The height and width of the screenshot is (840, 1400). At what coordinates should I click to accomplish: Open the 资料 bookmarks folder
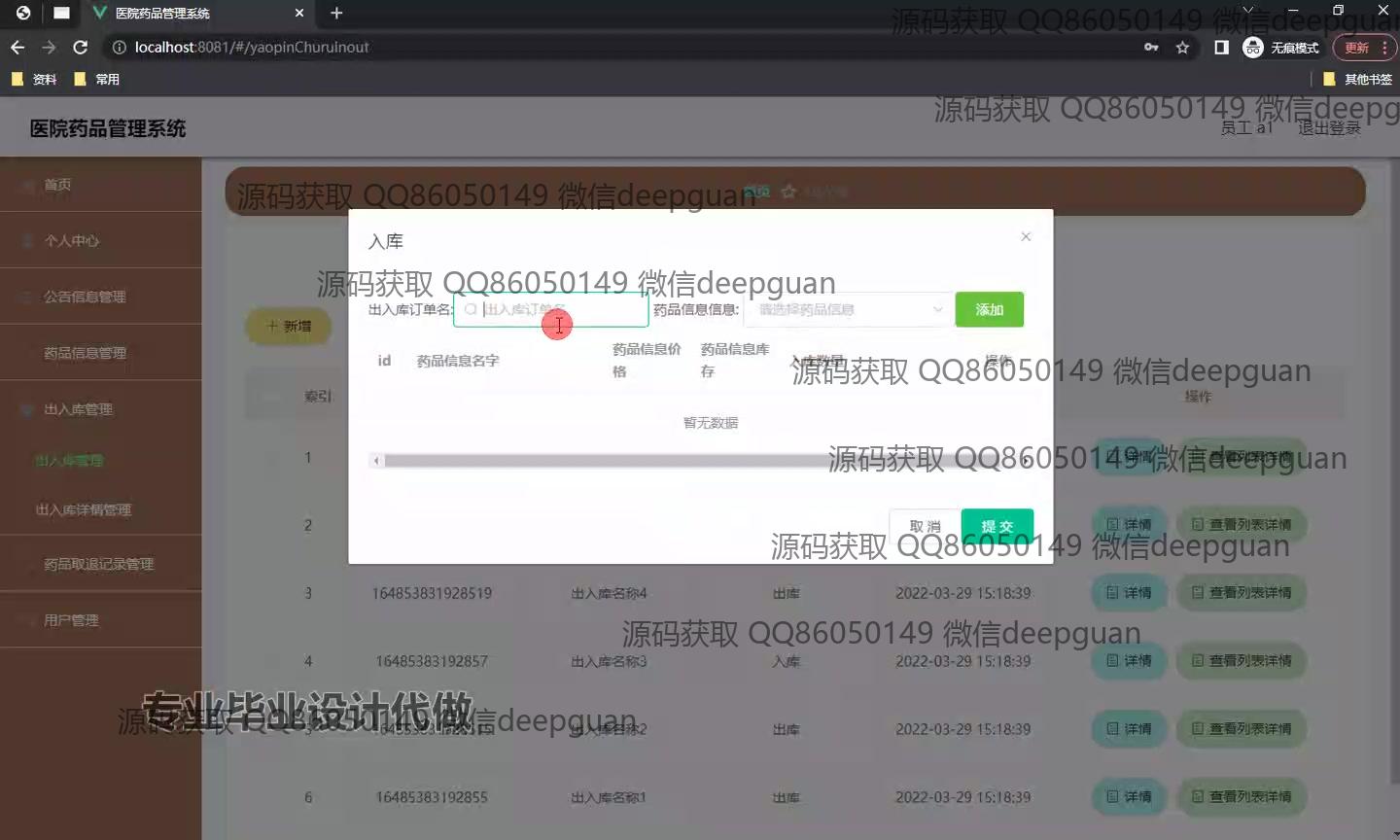coord(34,79)
